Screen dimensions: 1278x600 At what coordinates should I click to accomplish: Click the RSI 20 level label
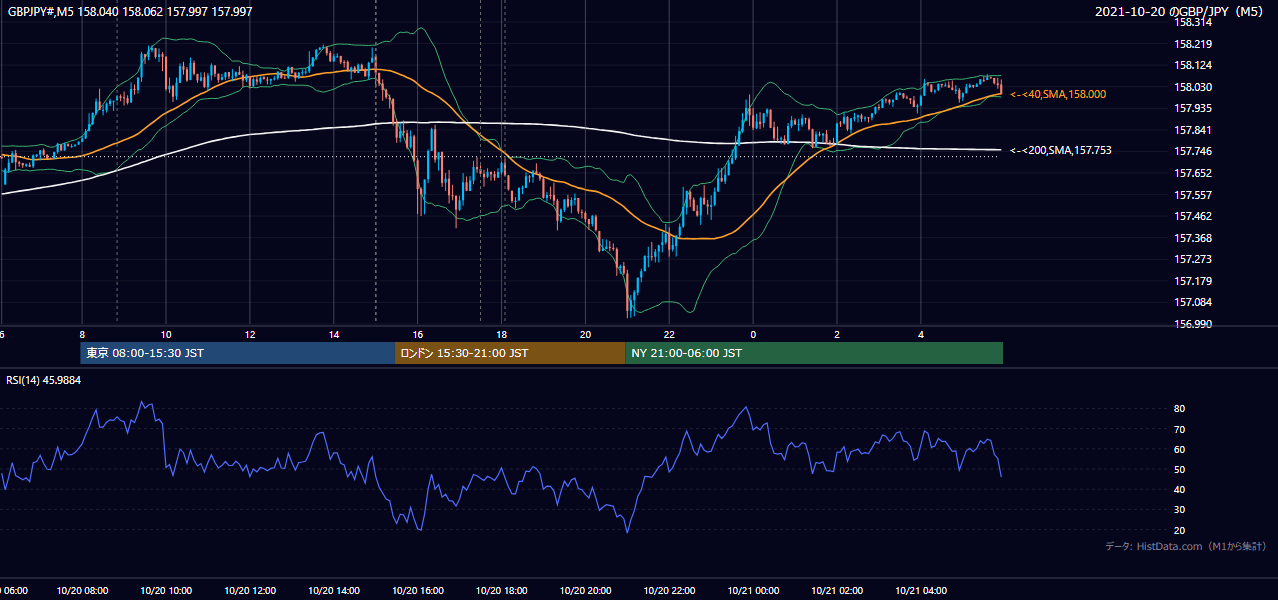[x=1179, y=530]
